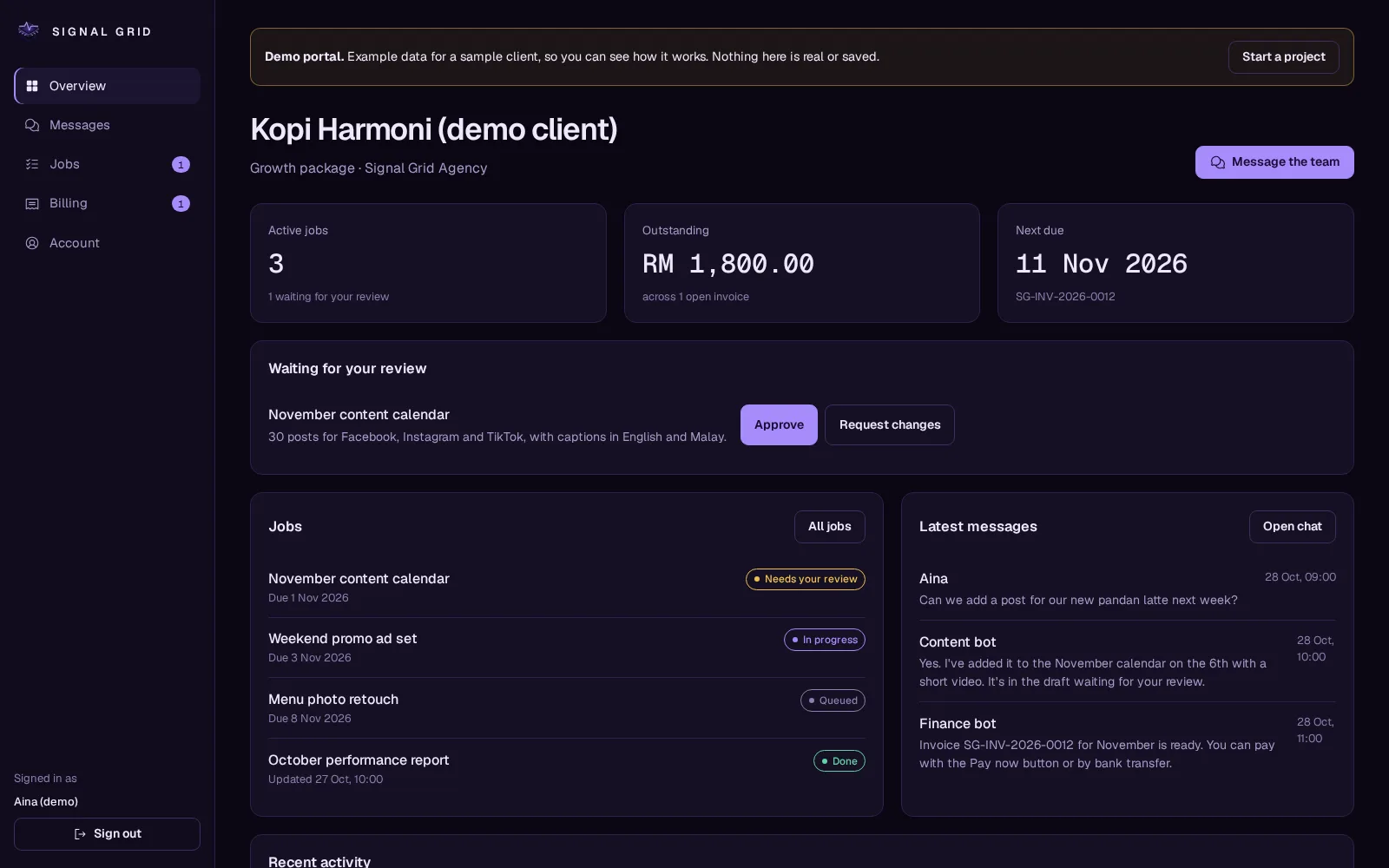Click the Queued status badge

click(x=833, y=700)
